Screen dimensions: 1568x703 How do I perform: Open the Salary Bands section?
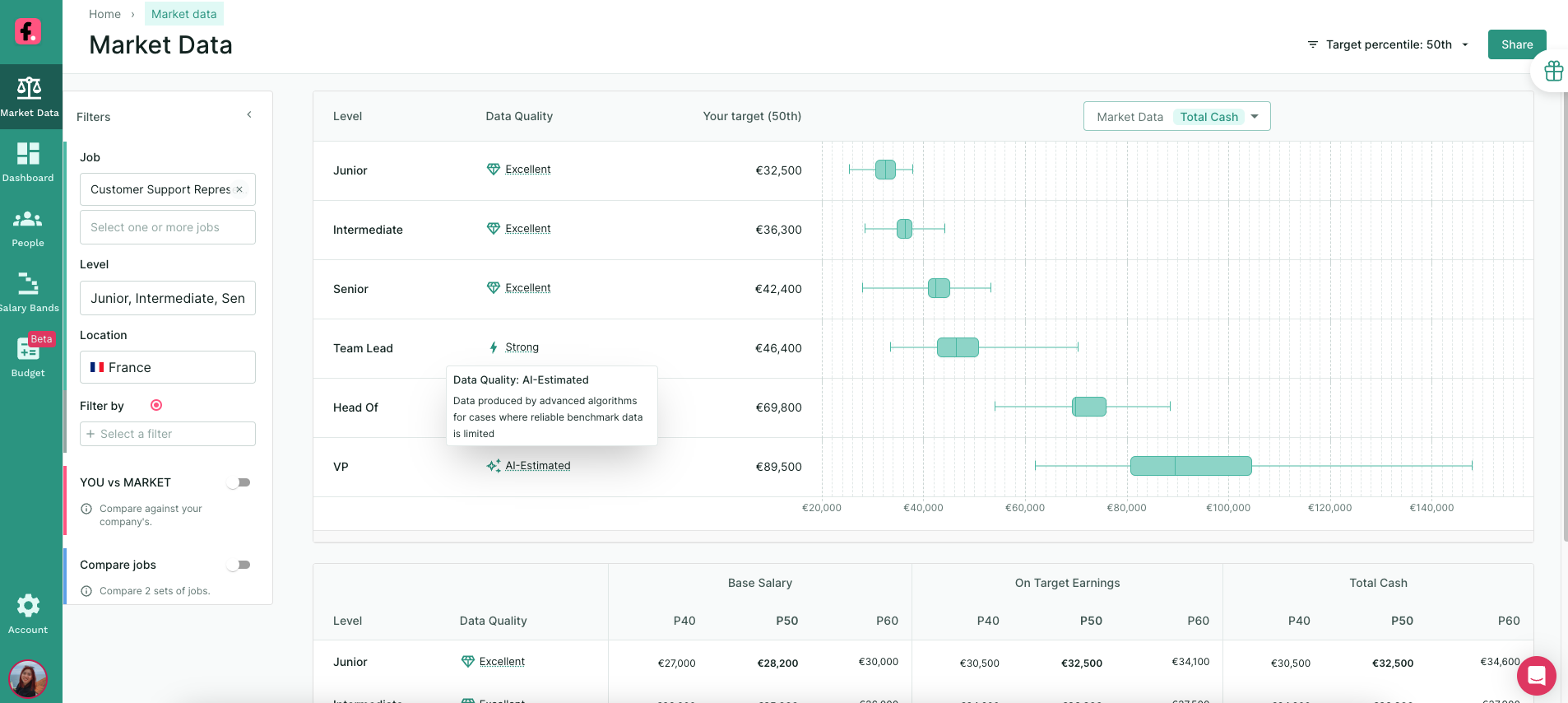point(28,292)
